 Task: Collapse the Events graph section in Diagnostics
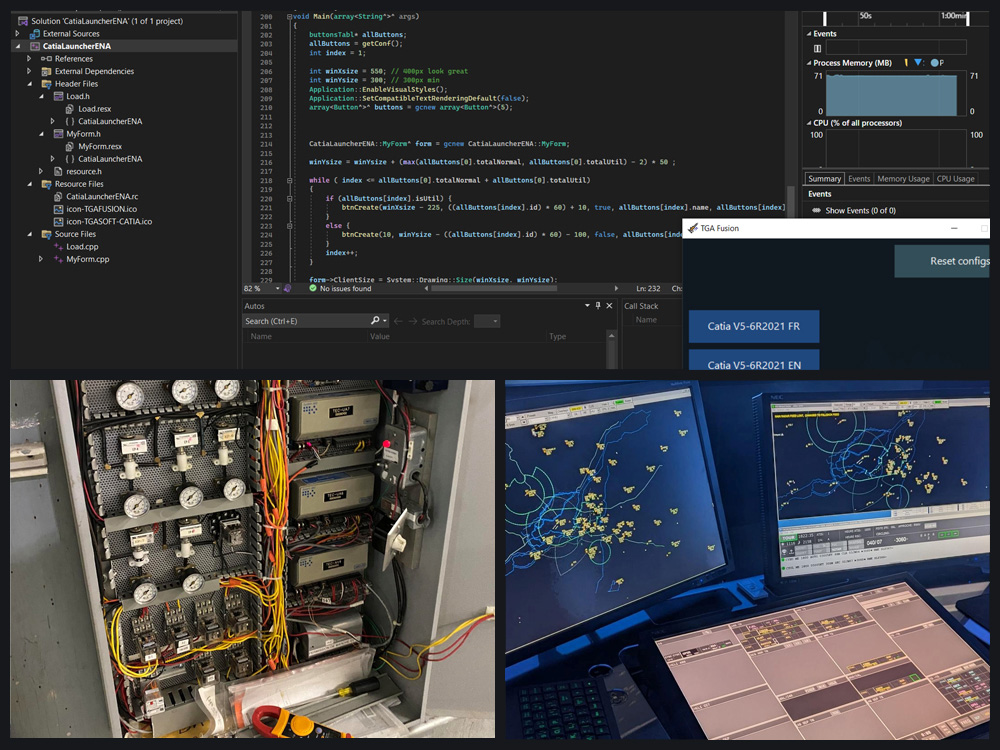click(809, 34)
